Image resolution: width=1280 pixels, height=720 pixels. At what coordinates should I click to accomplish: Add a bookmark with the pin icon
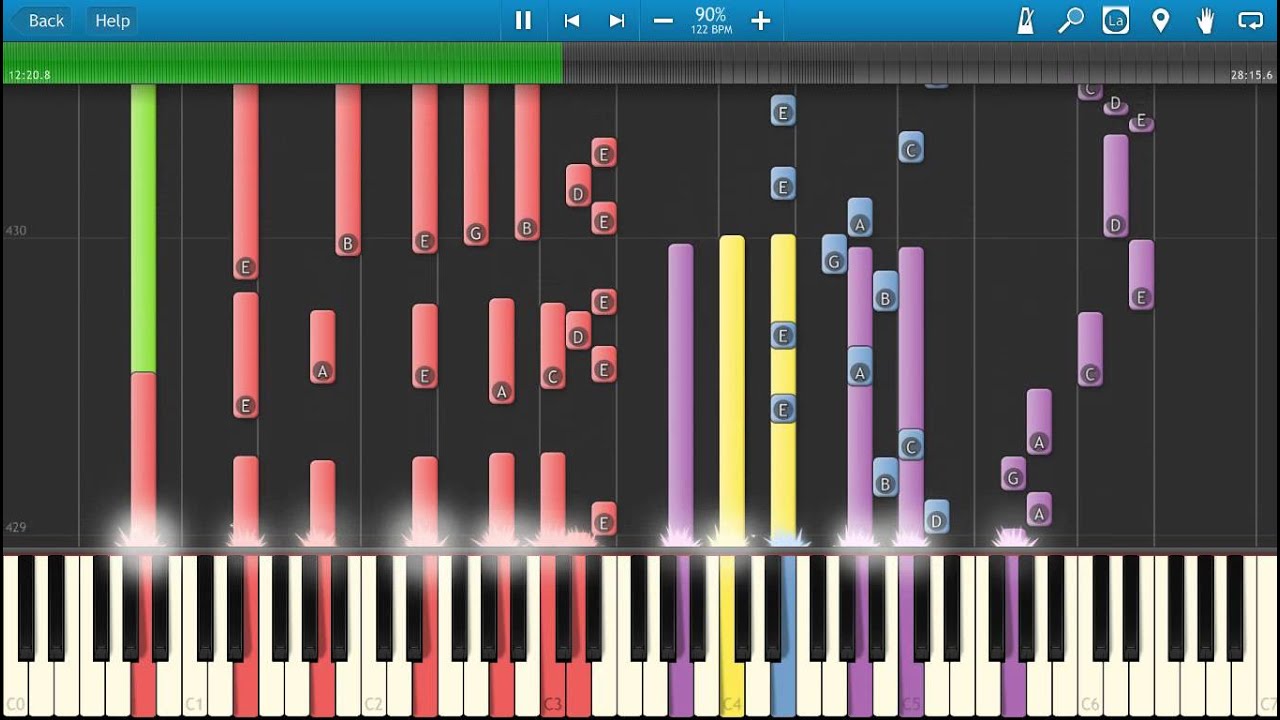(x=1161, y=20)
